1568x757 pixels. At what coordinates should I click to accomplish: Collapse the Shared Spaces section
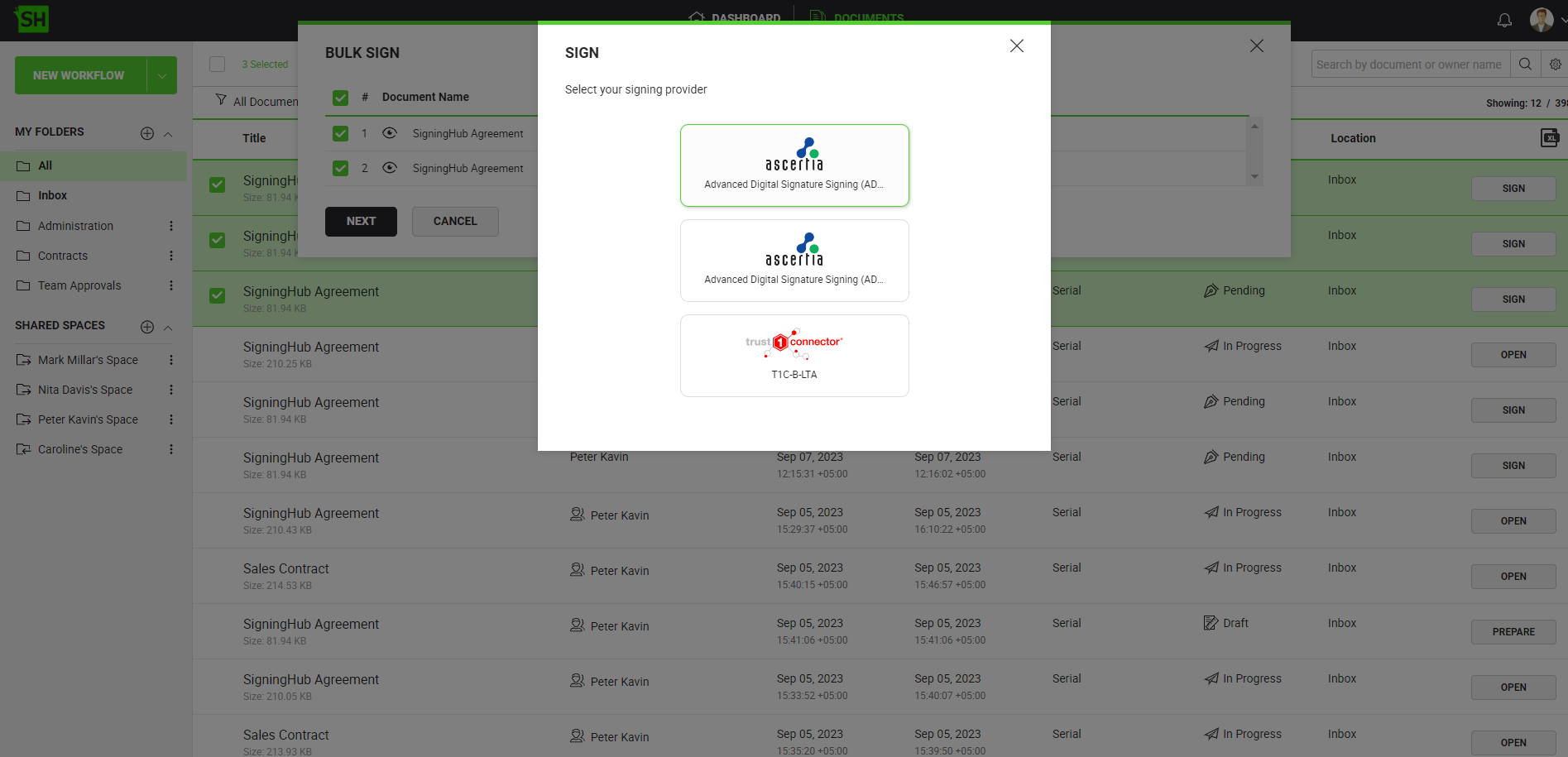168,328
